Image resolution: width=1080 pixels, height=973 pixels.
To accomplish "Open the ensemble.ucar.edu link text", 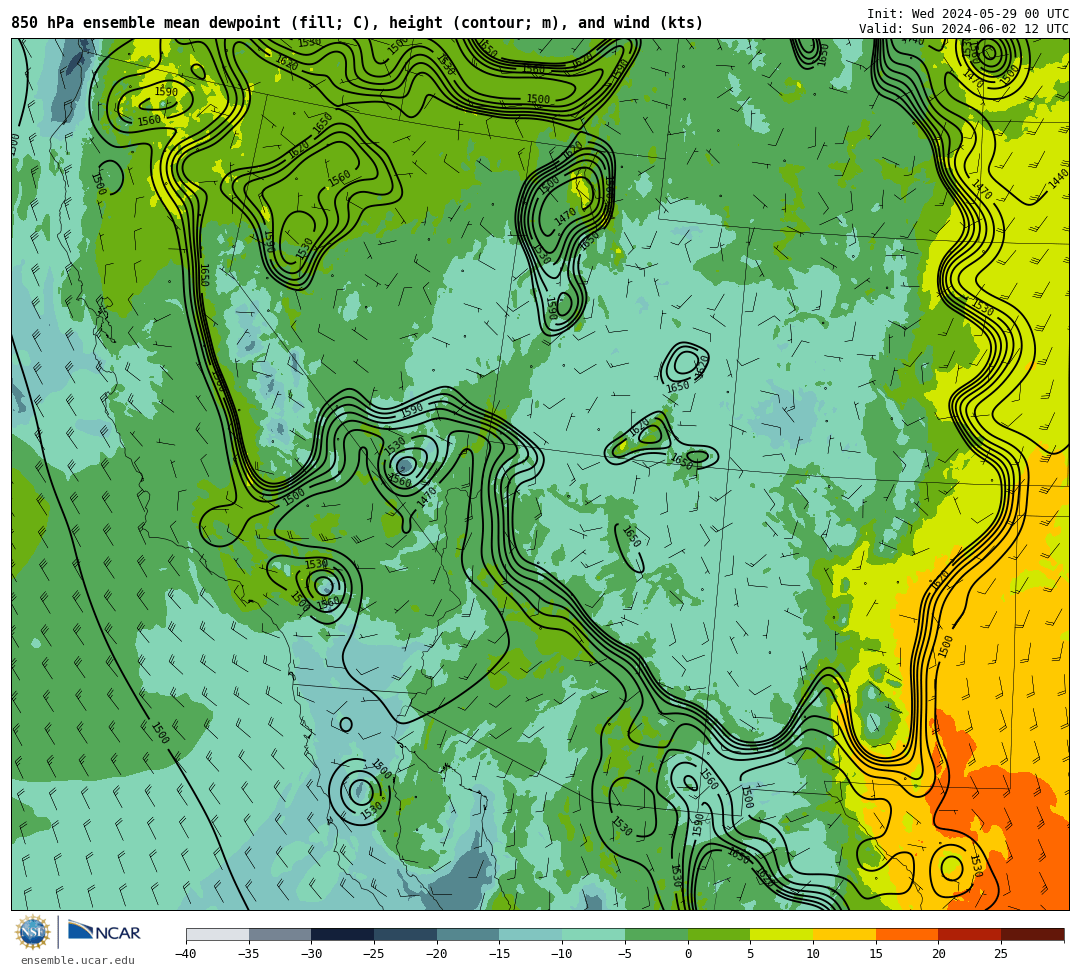I will pos(78,960).
